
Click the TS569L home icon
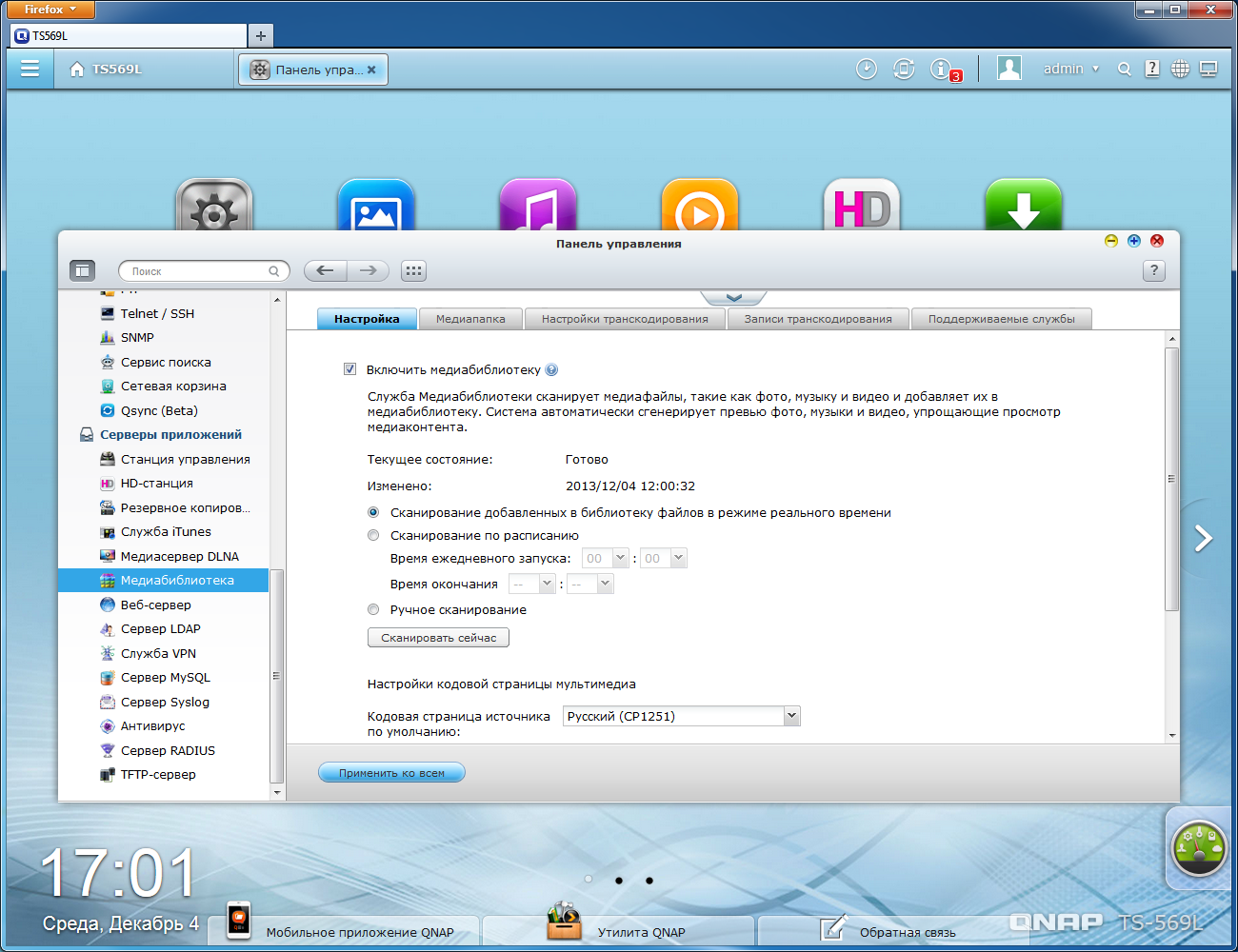[77, 69]
